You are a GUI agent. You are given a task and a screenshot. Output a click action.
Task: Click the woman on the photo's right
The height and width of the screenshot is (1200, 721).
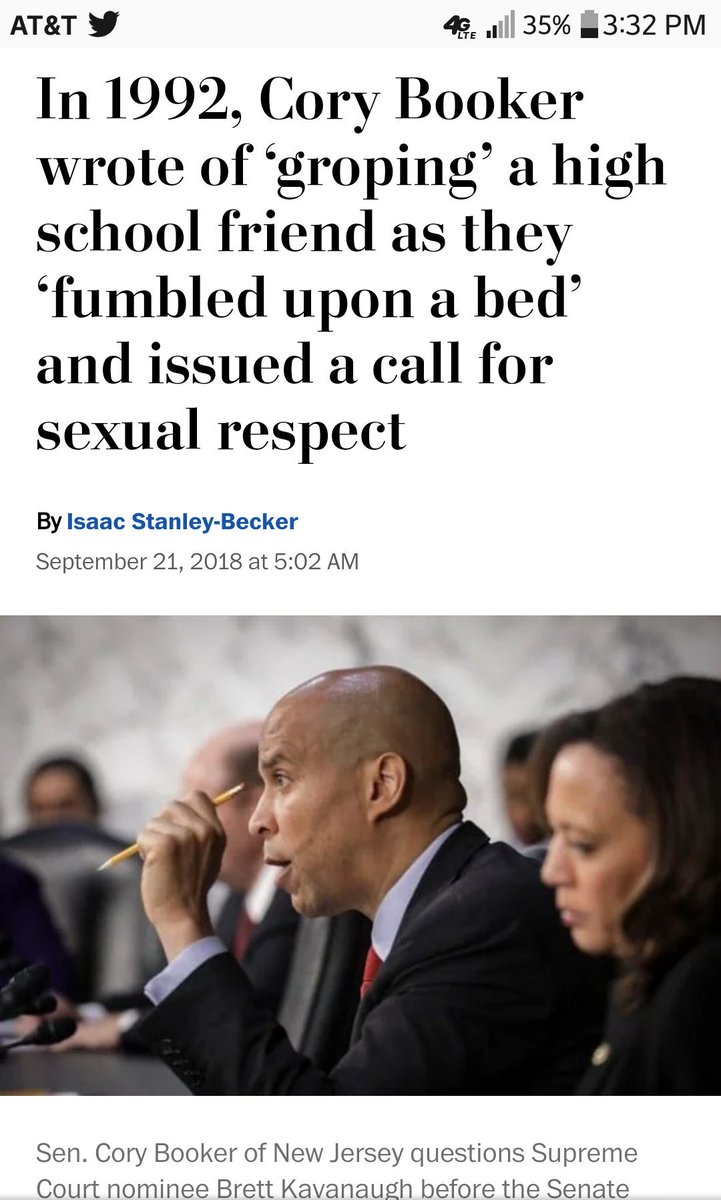click(630, 885)
